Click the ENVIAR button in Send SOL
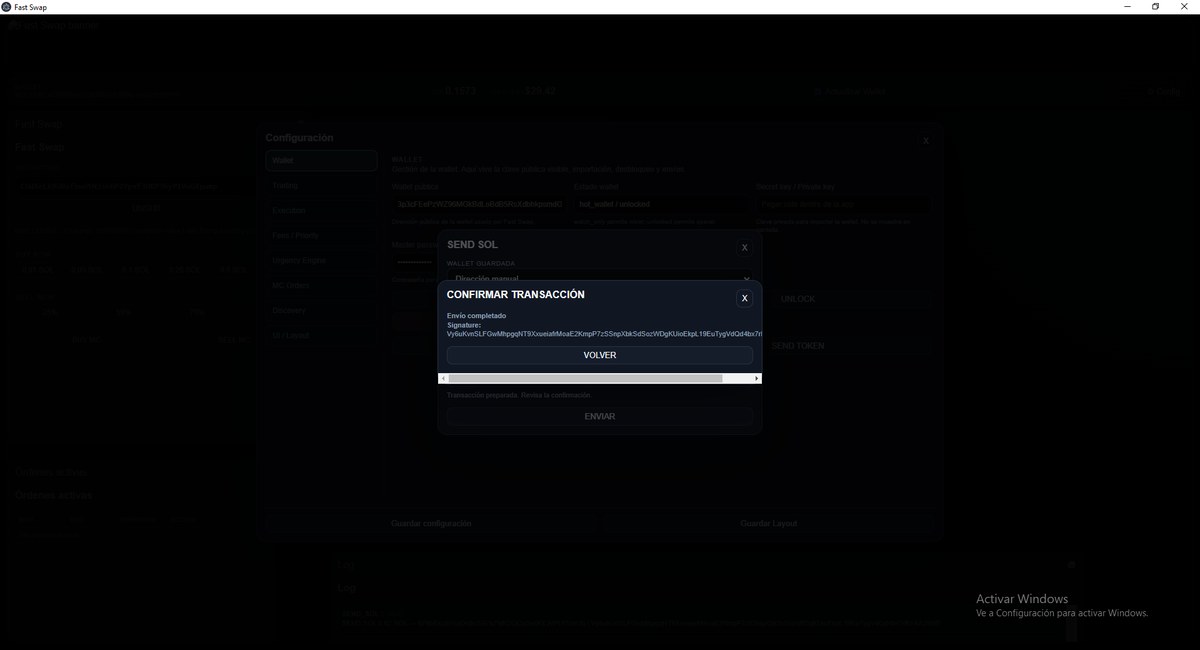 pos(600,416)
